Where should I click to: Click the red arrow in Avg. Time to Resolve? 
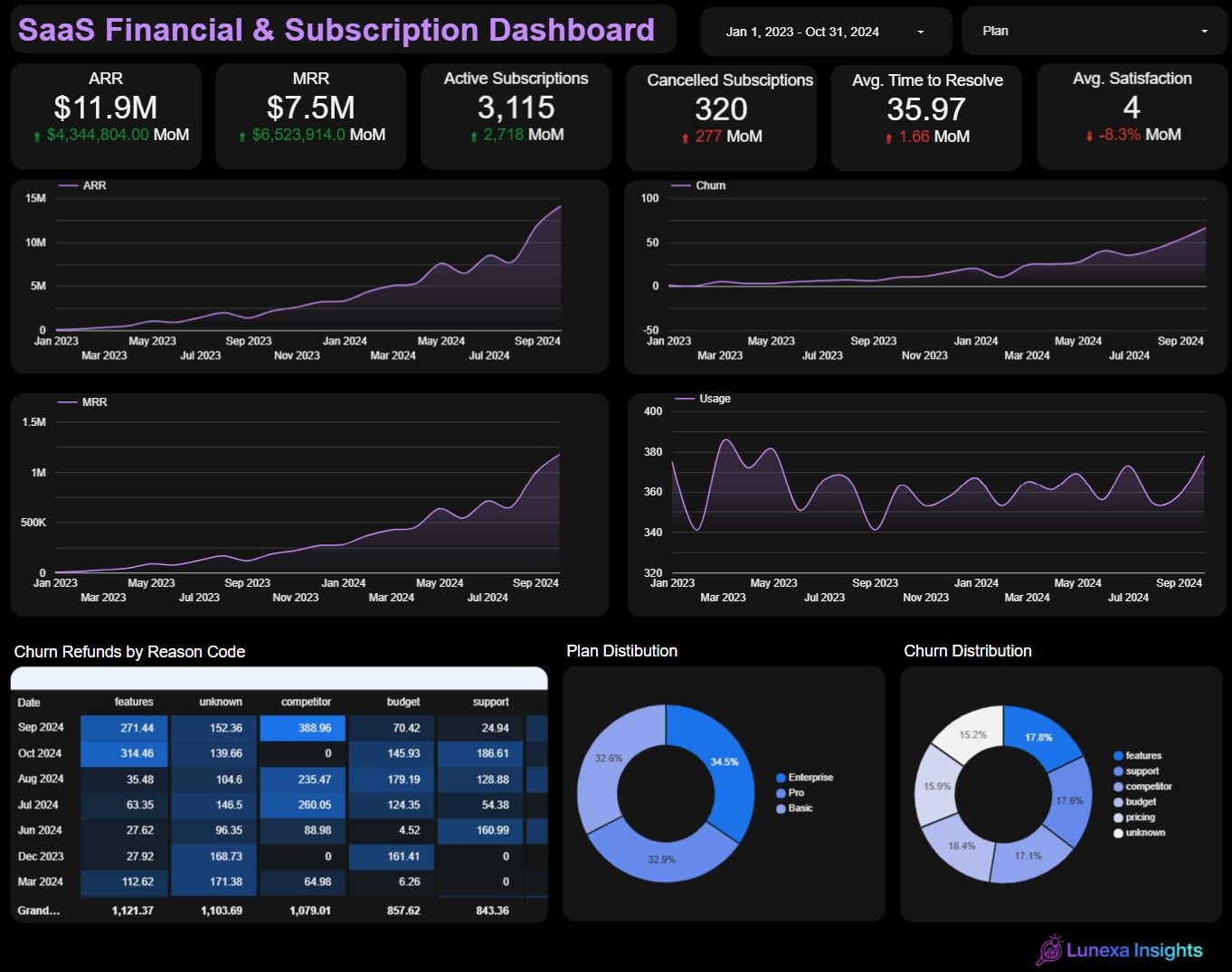pos(889,138)
